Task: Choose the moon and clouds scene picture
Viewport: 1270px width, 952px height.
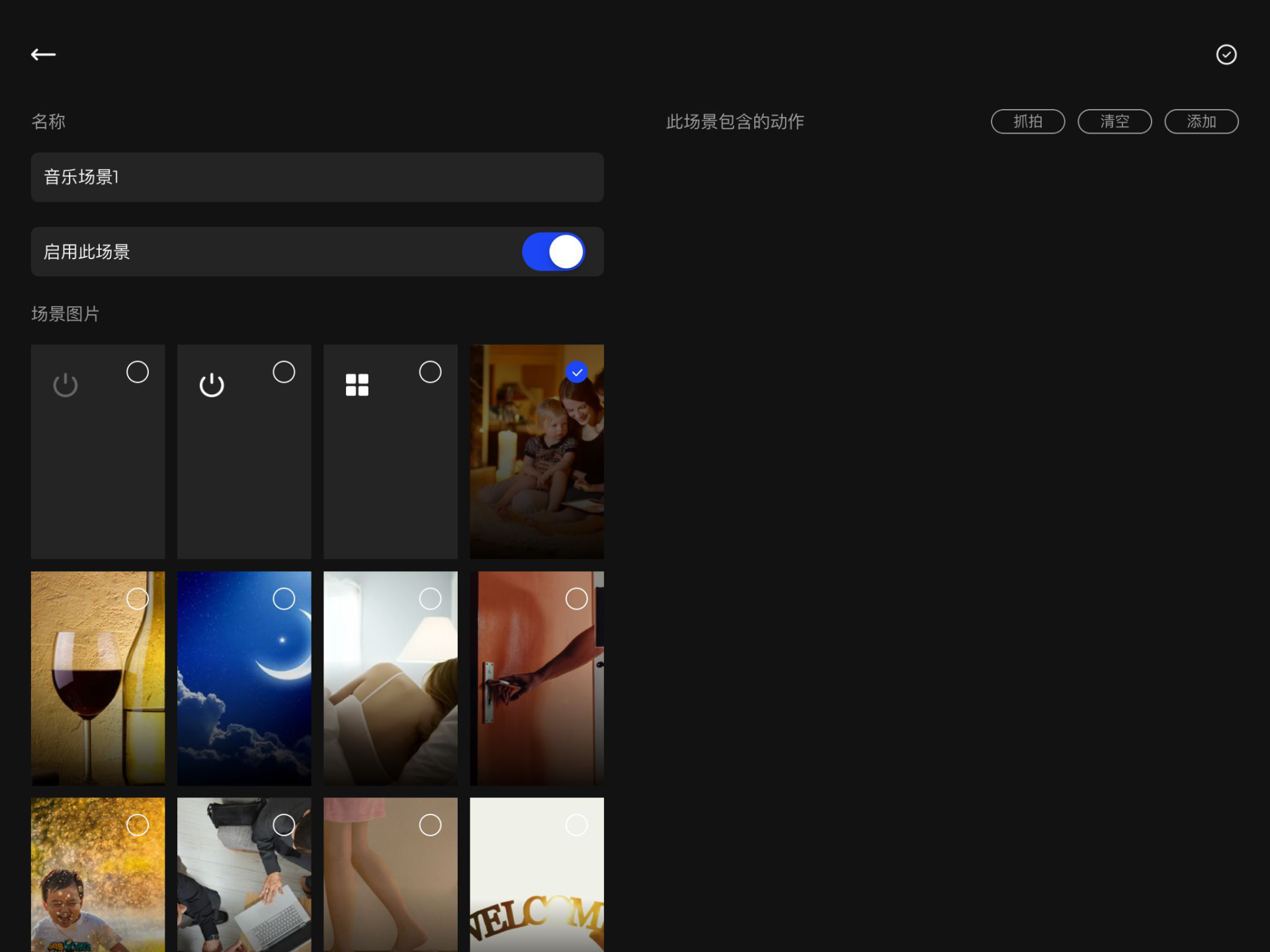Action: (244, 678)
